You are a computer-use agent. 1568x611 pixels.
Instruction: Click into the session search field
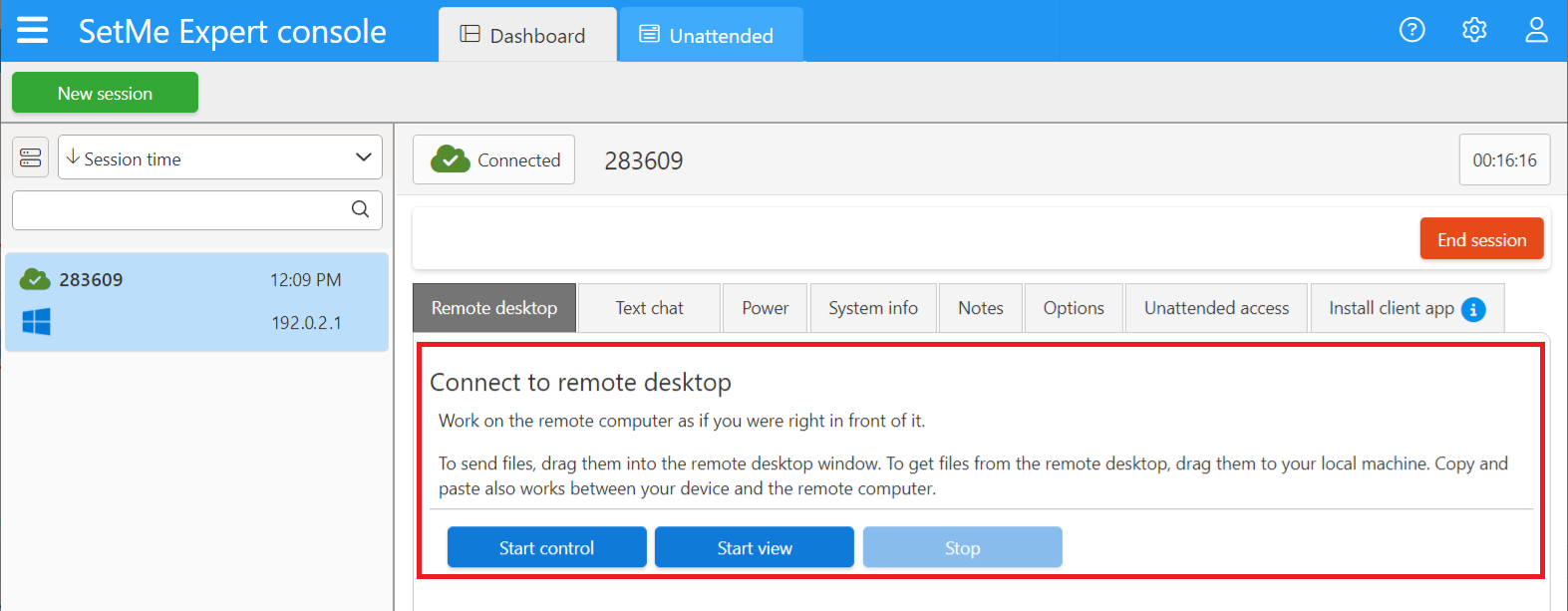[x=179, y=210]
